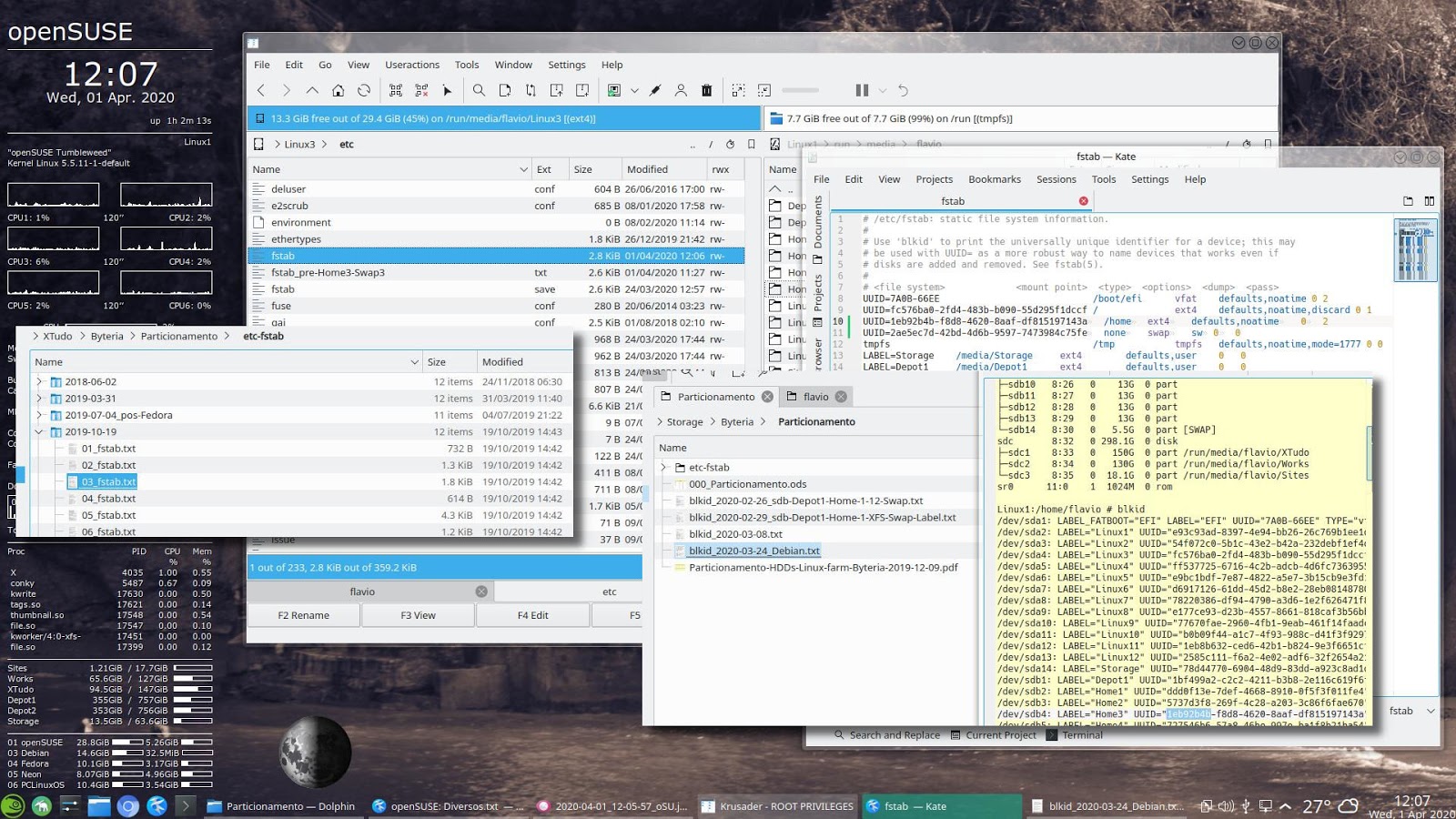This screenshot has width=1456, height=819.
Task: Click the split view icon in Kate
Action: [1430, 201]
